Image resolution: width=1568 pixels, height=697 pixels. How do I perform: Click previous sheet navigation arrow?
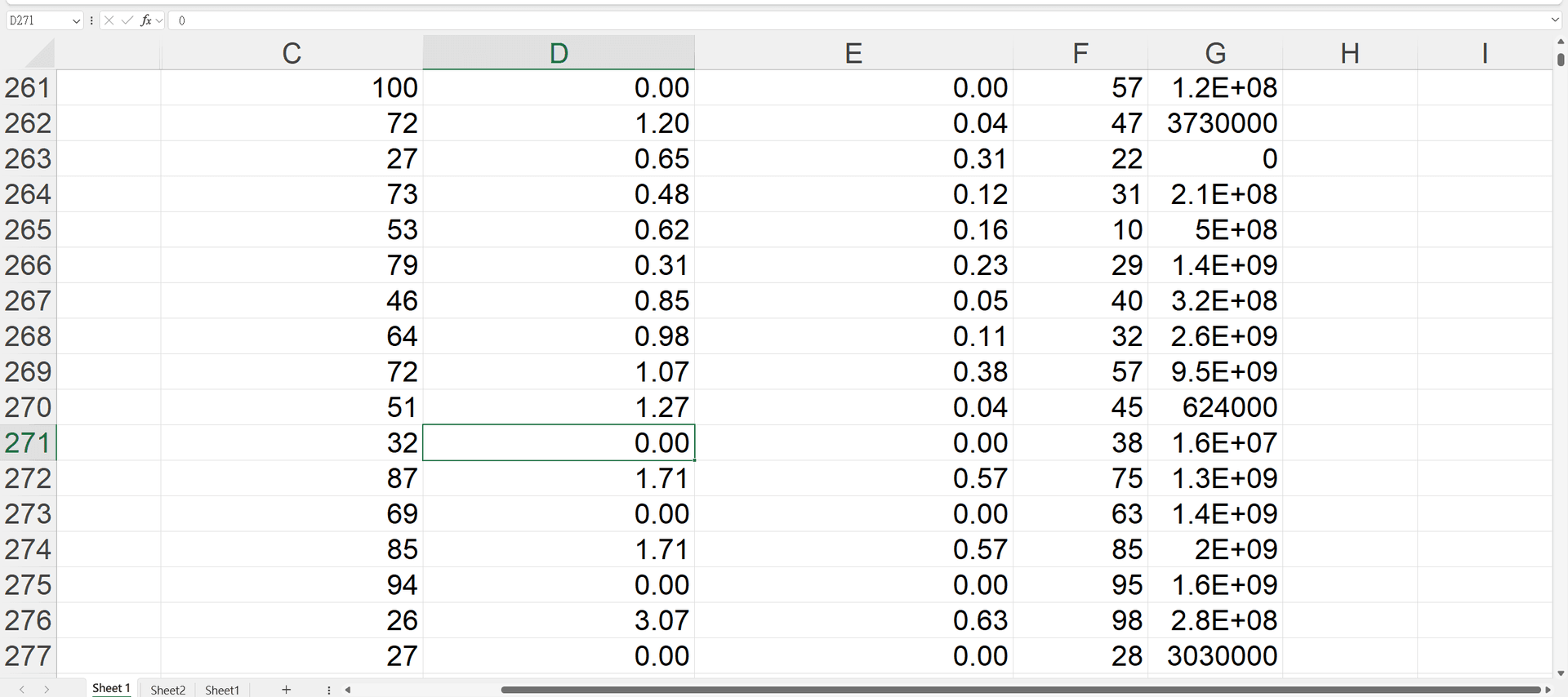pos(22,690)
